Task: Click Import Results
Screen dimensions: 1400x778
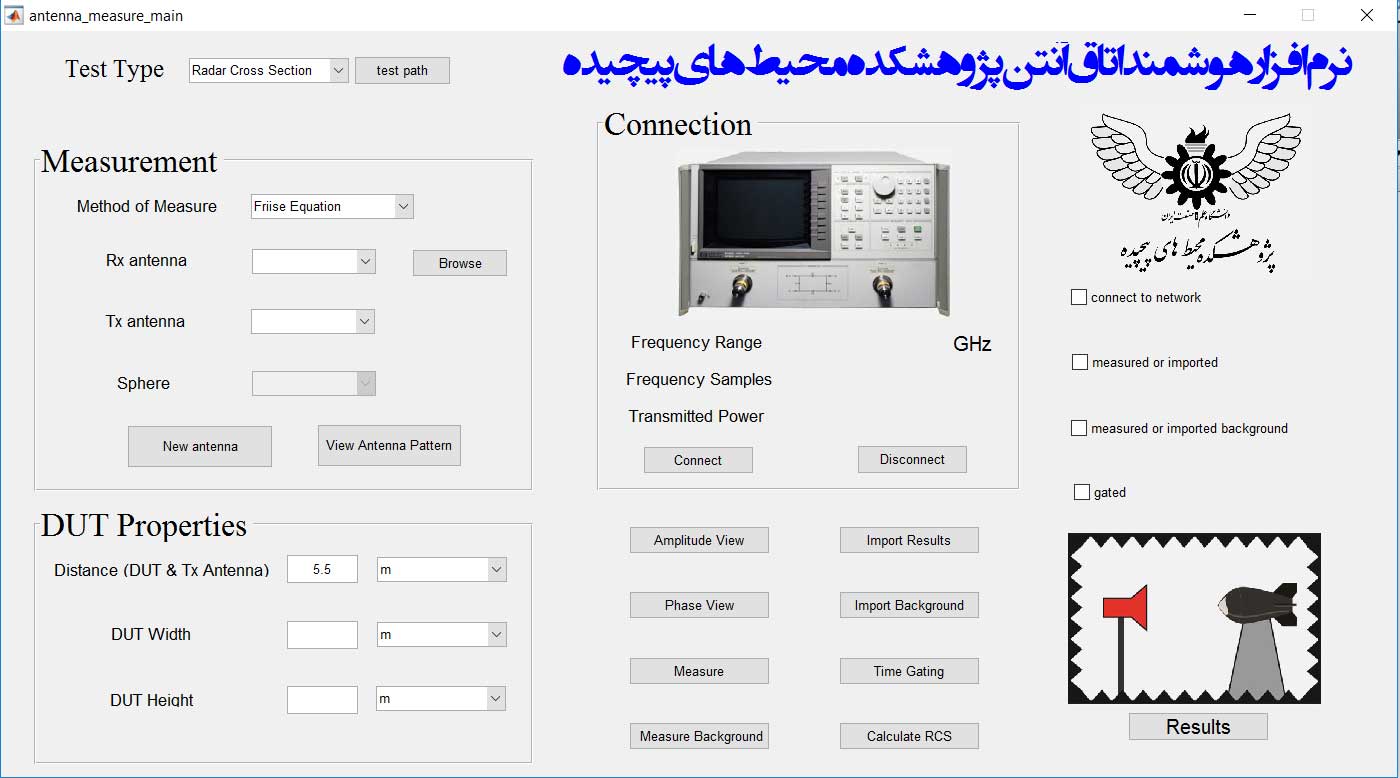Action: tap(909, 540)
